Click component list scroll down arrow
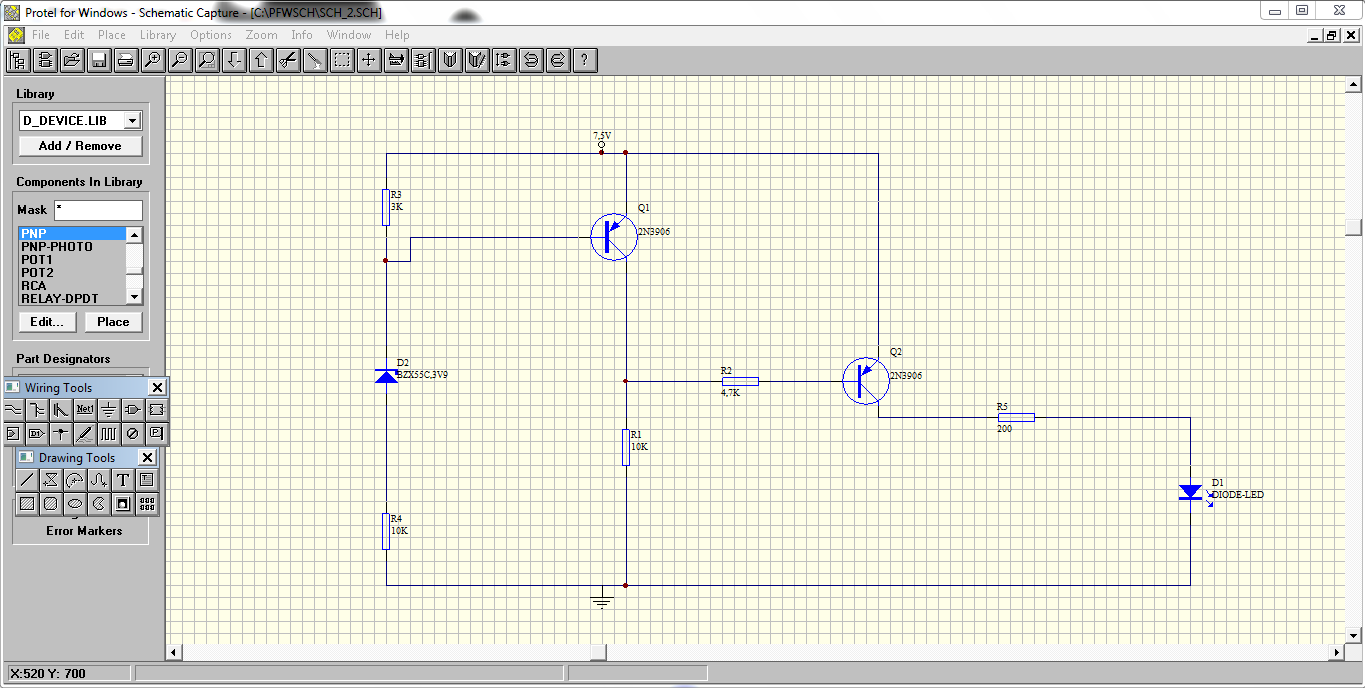 [134, 297]
